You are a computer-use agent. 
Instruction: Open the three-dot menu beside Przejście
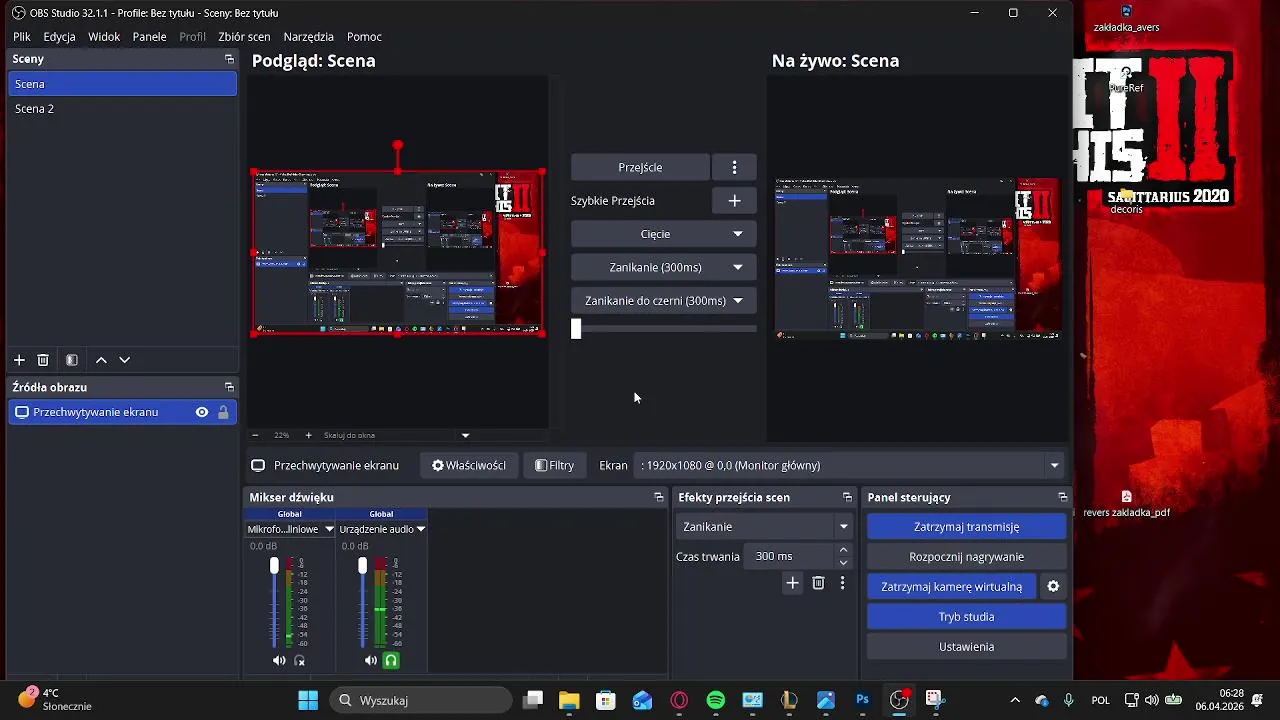(x=734, y=167)
